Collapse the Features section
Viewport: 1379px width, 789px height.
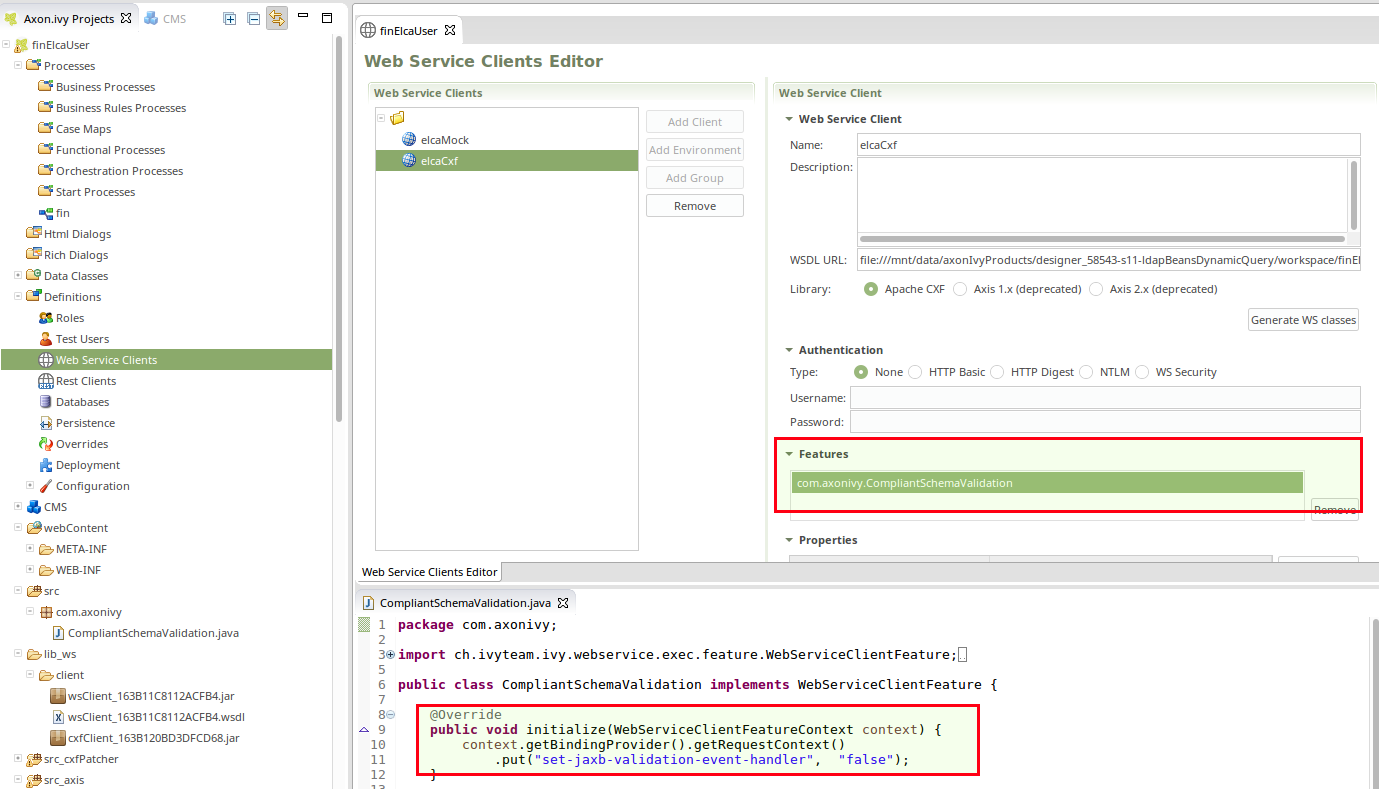tap(789, 454)
